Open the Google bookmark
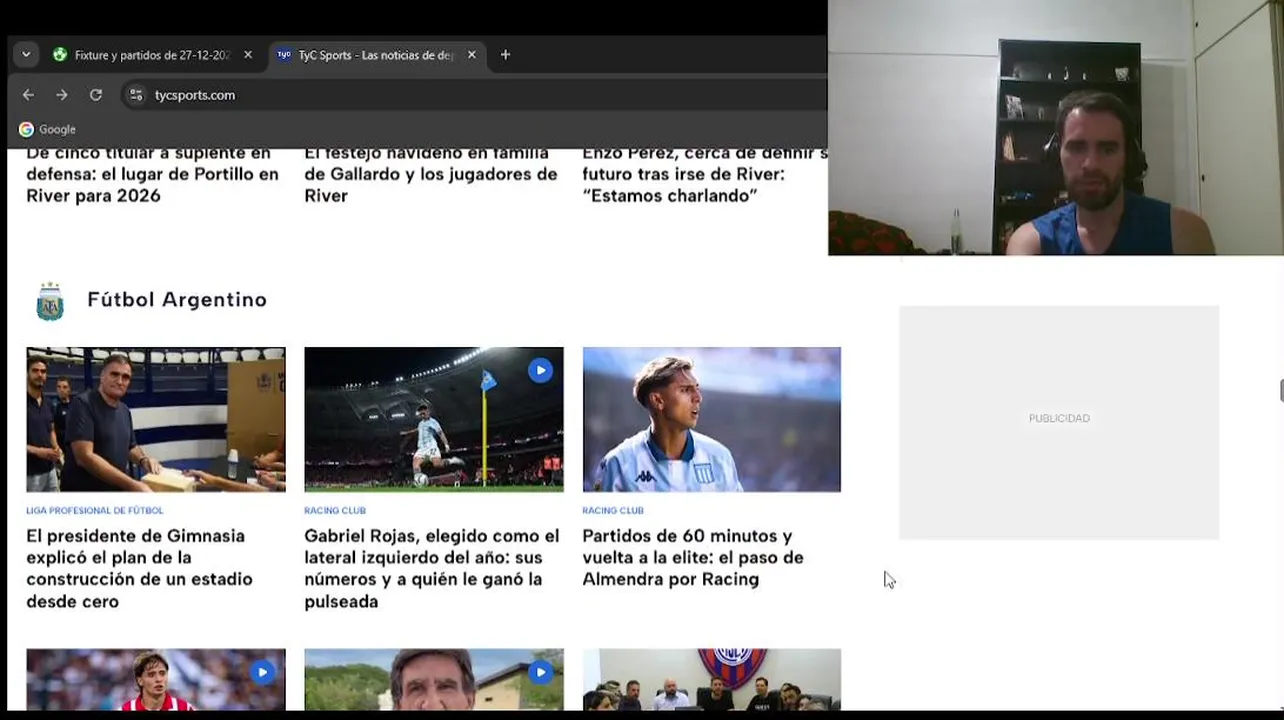Screen dimensions: 1284x720 click(x=47, y=129)
